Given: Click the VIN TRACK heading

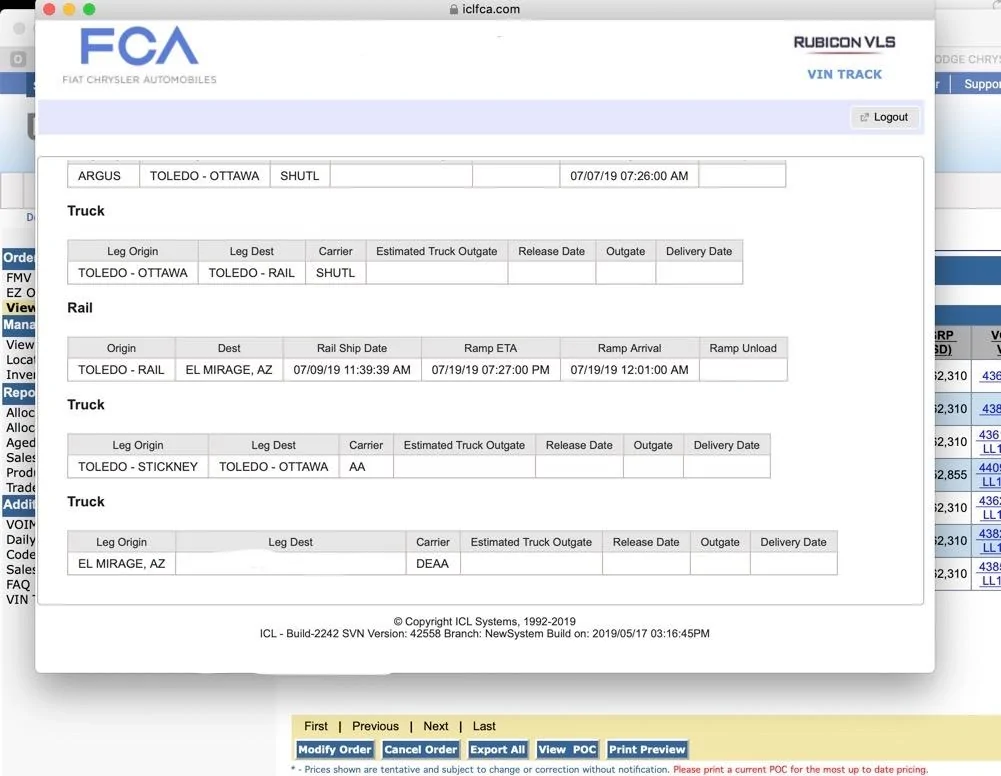Looking at the screenshot, I should point(844,74).
